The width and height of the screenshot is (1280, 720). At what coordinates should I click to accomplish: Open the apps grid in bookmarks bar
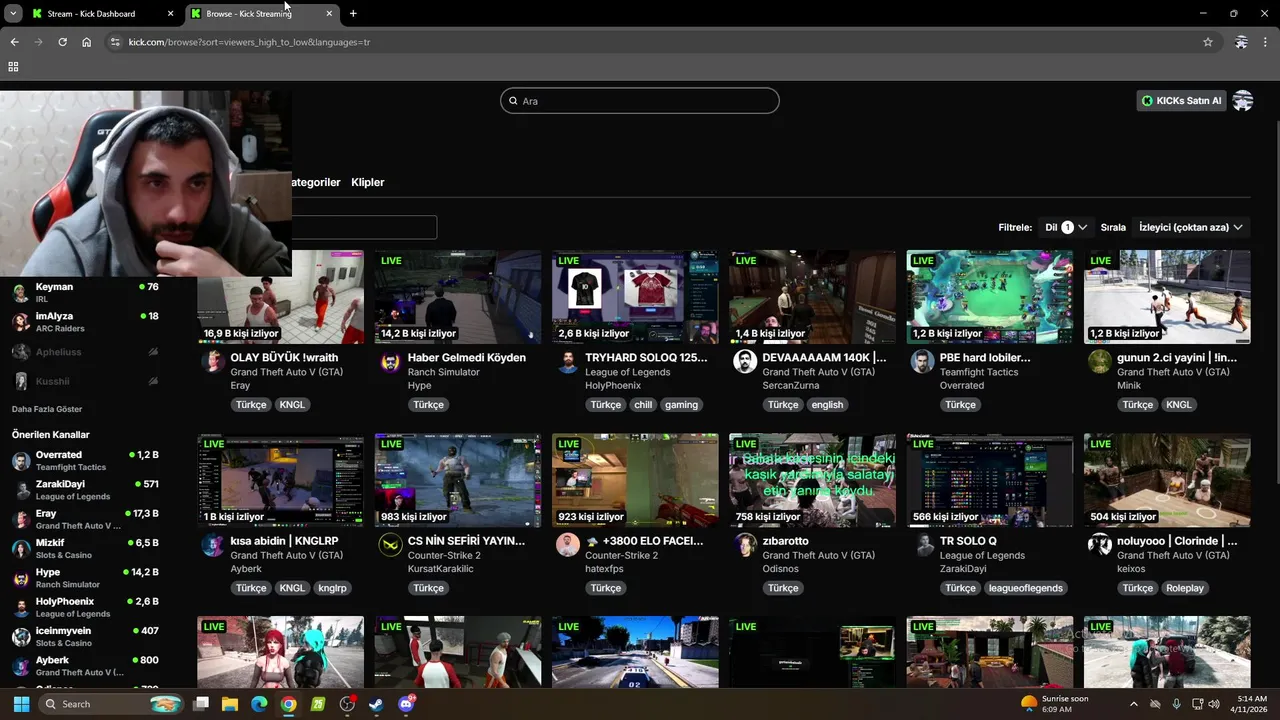[13, 67]
